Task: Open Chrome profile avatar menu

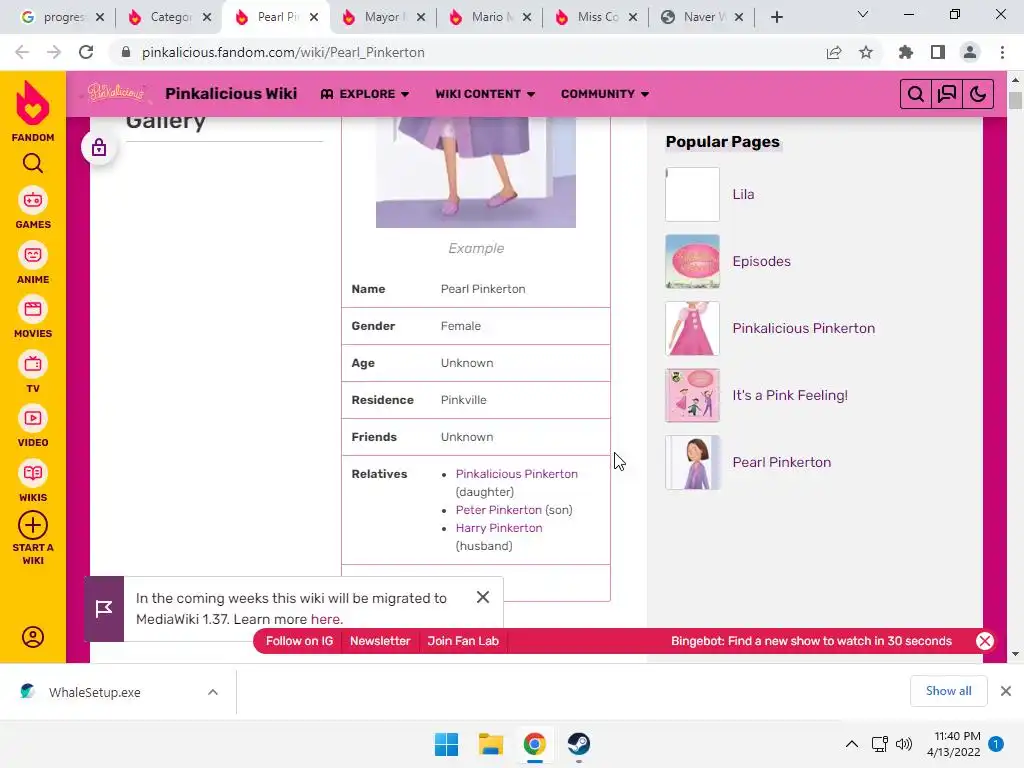Action: click(x=970, y=52)
